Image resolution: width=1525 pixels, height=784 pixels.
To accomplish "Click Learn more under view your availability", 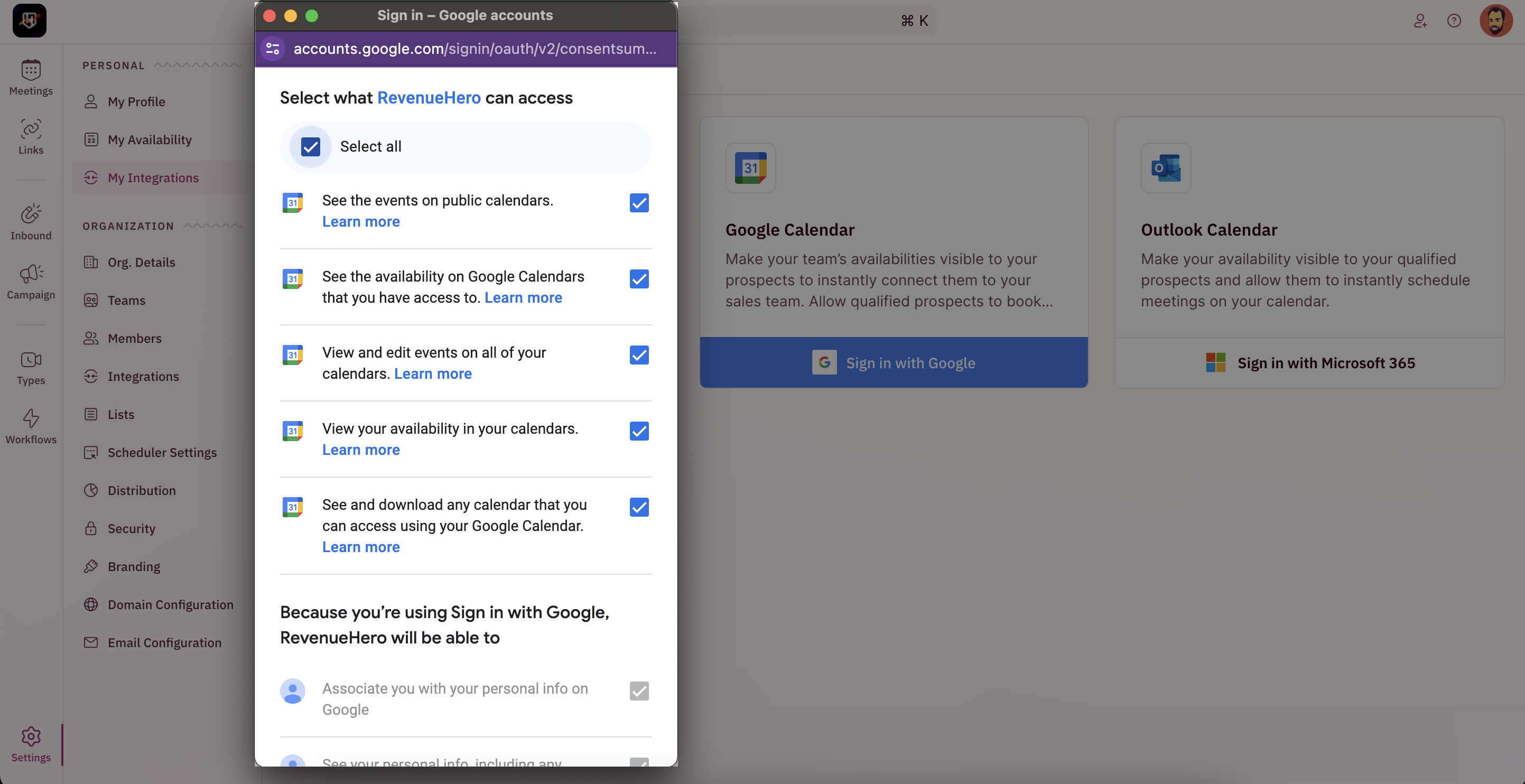I will coord(360,450).
